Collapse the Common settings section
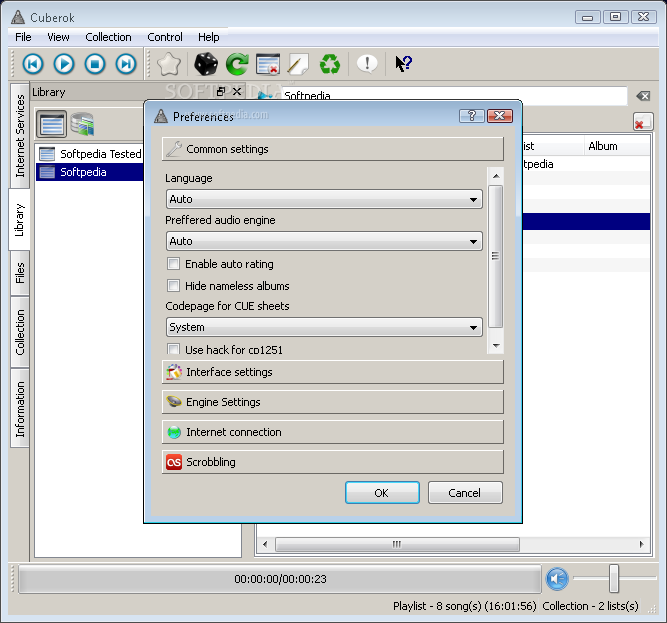Screen dimensions: 667x623 pos(333,149)
